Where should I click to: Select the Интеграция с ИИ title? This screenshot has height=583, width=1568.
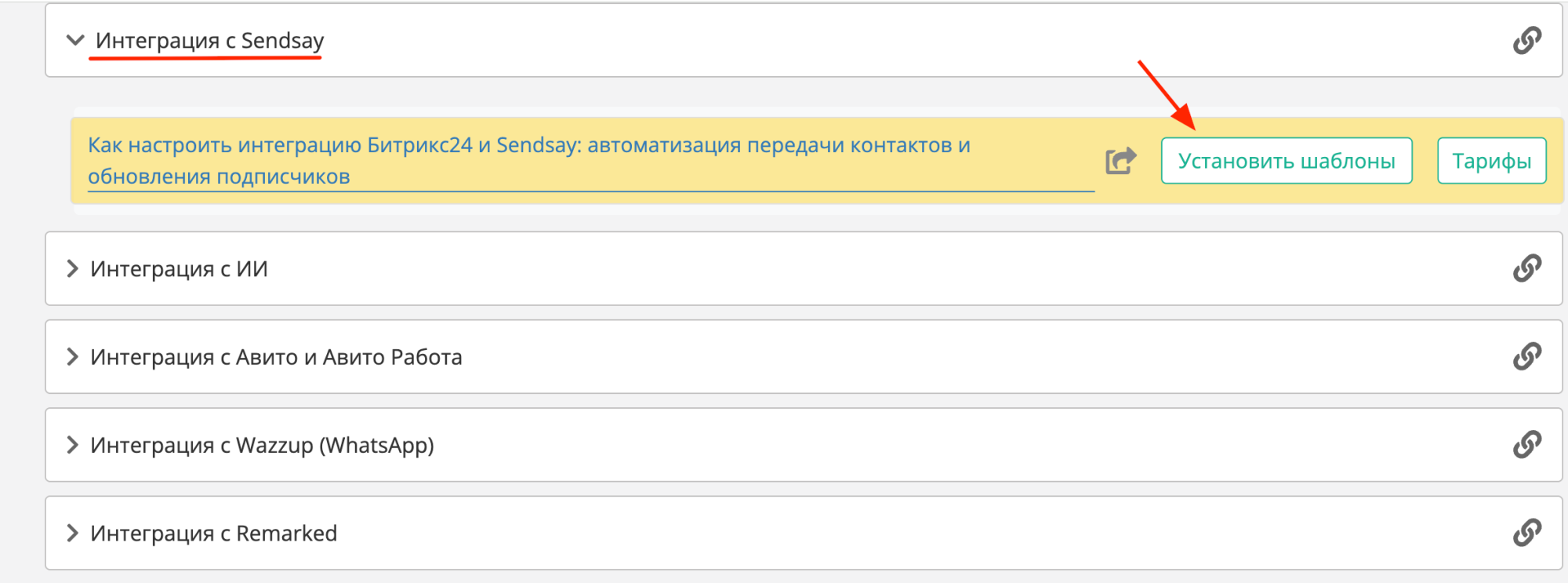point(179,269)
